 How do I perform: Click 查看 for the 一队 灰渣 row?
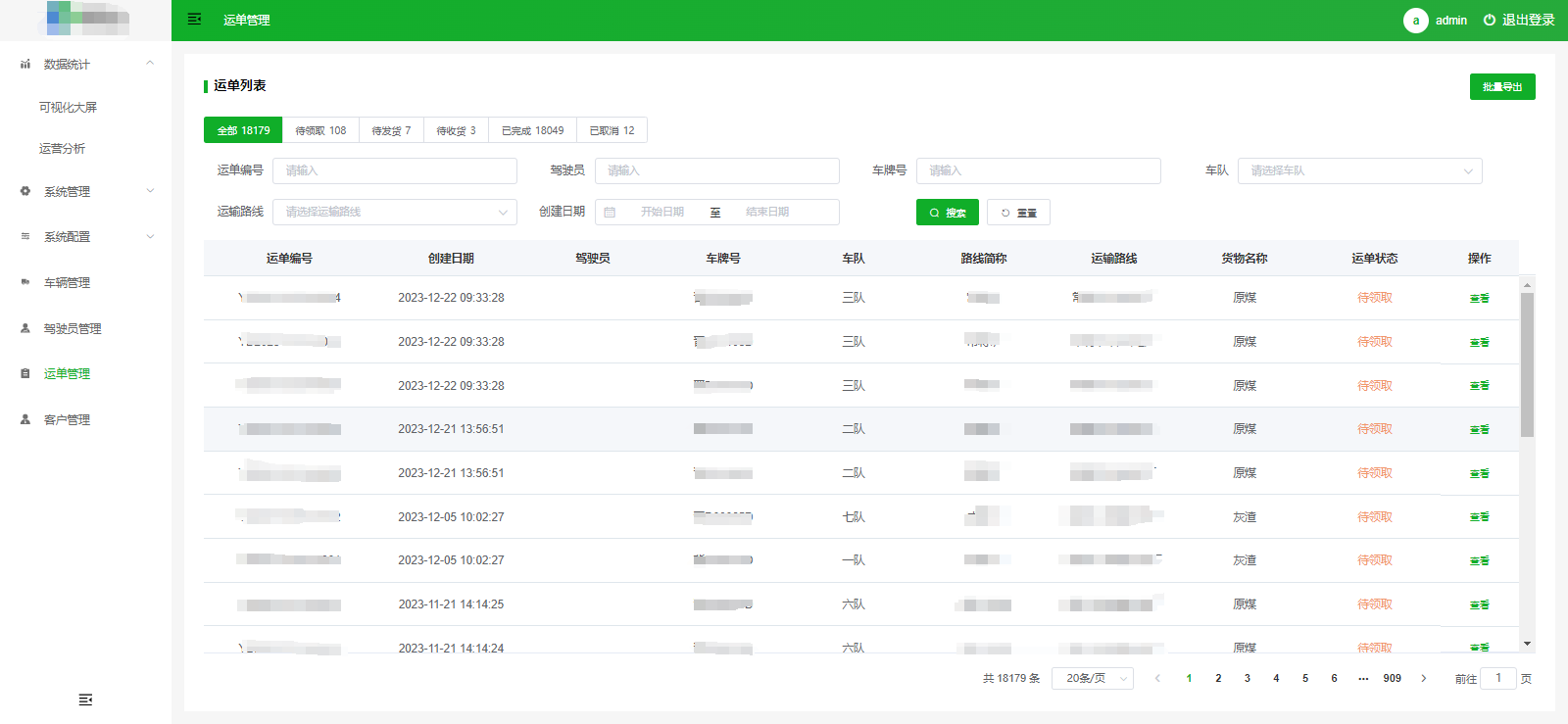pos(1480,560)
